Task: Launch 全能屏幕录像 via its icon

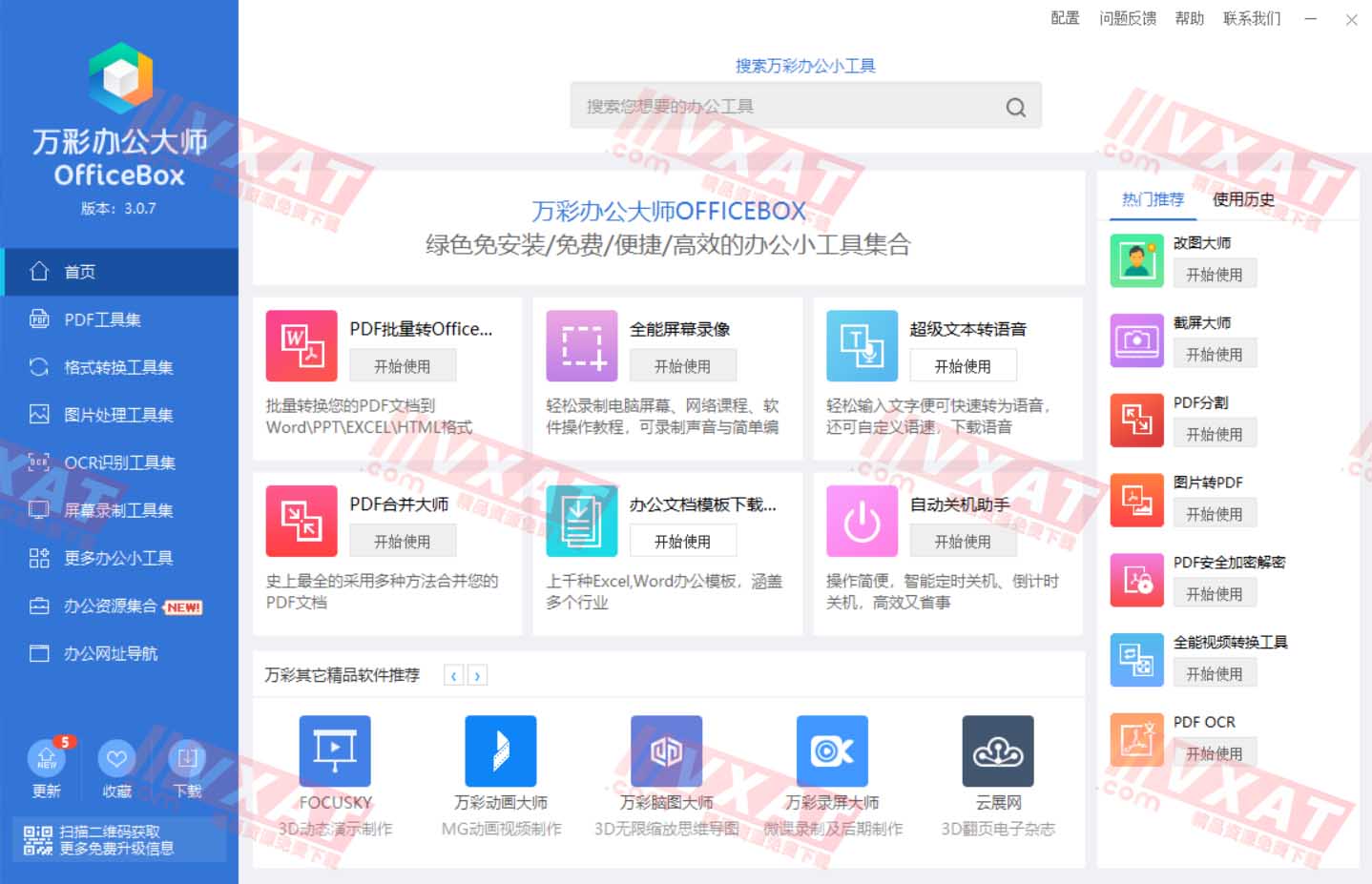Action: click(x=581, y=345)
